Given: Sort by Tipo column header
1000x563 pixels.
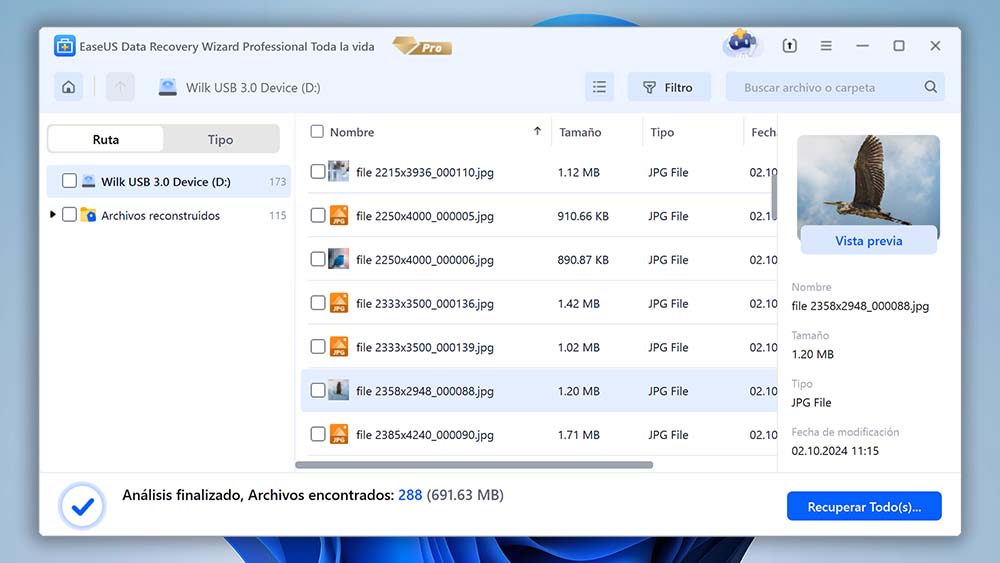Looking at the screenshot, I should [x=662, y=132].
